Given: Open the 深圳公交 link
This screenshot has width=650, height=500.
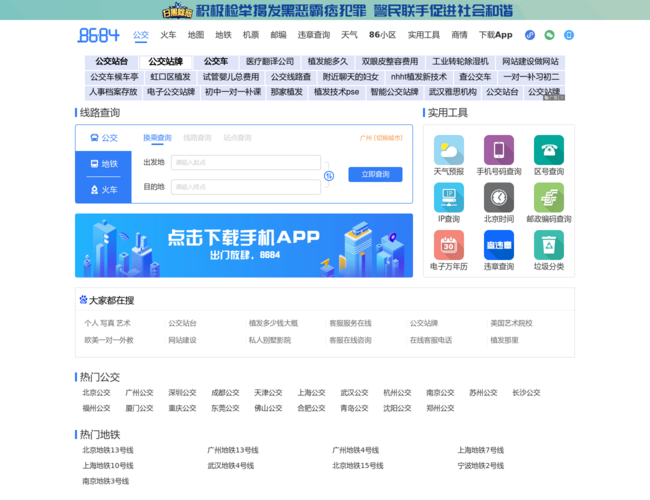Looking at the screenshot, I should tap(182, 393).
